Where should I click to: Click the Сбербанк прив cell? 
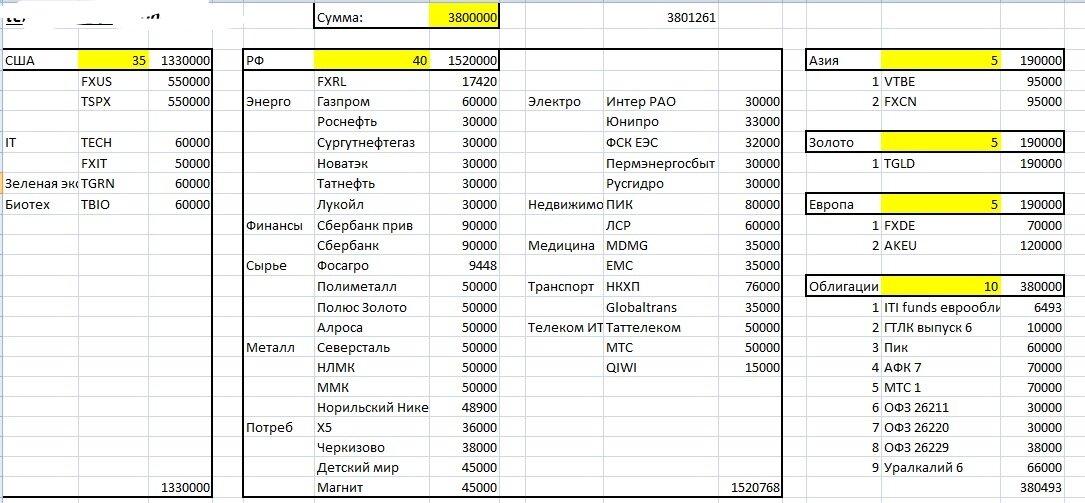pyautogui.click(x=372, y=225)
